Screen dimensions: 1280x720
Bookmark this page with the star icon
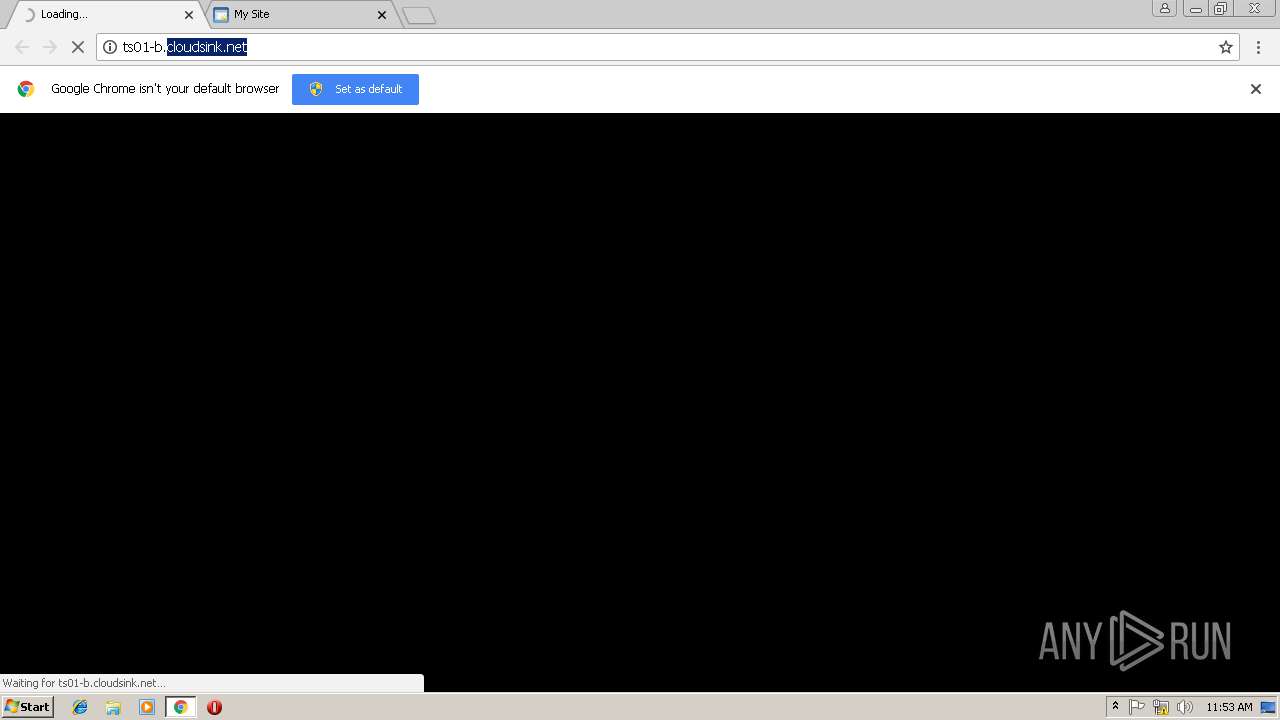[x=1226, y=47]
